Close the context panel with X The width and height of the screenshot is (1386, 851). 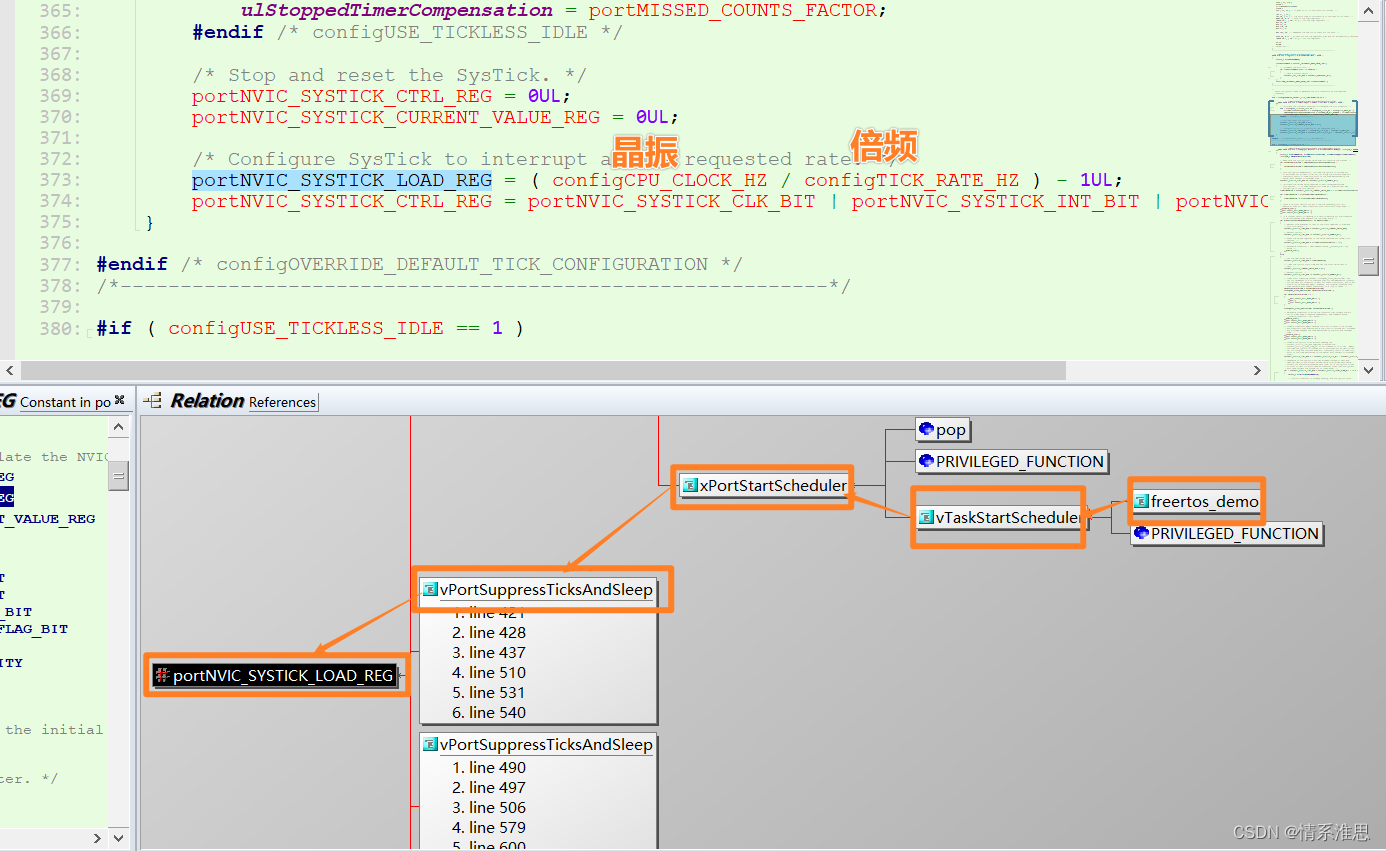click(x=119, y=401)
